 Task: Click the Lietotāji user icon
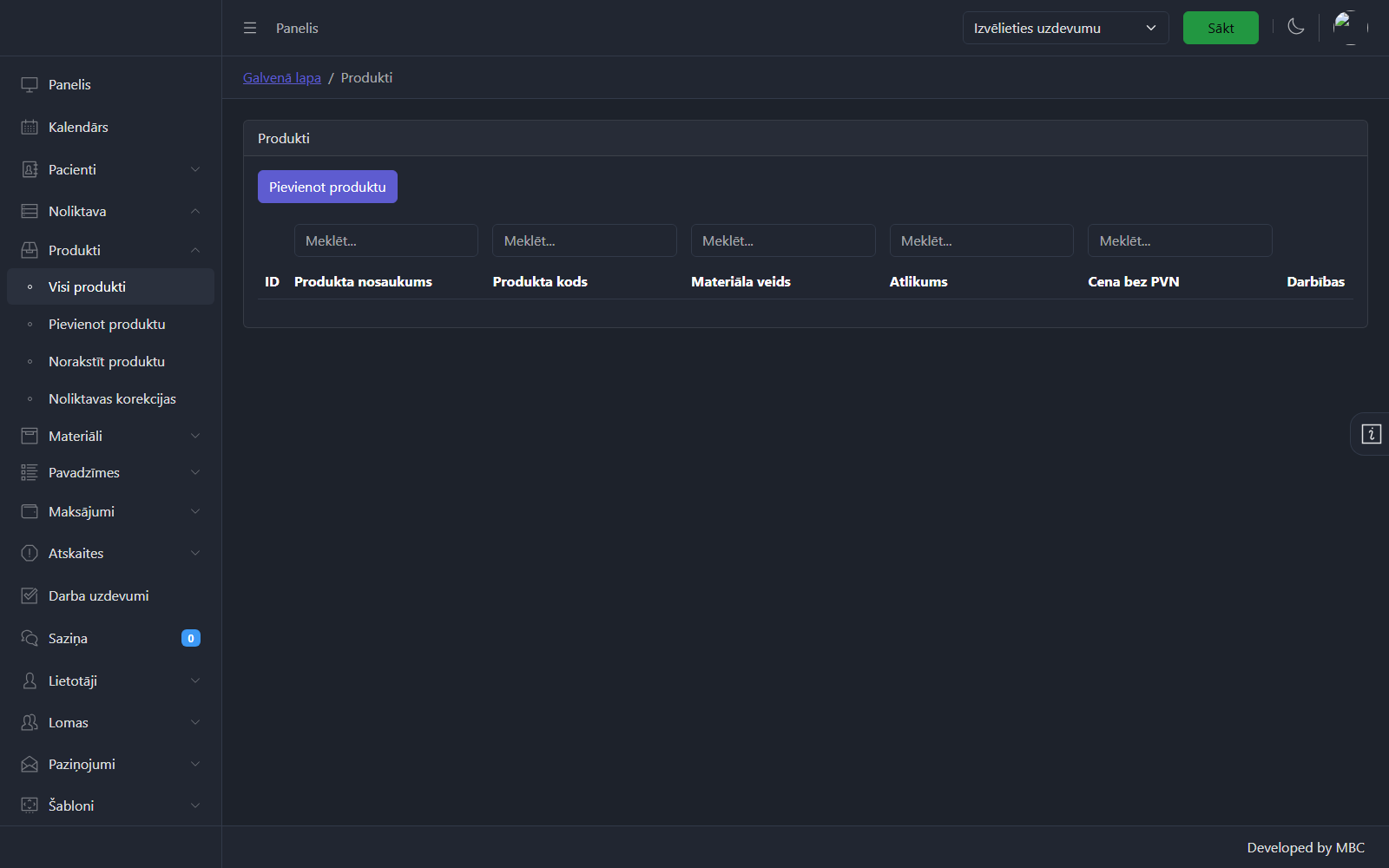tap(30, 681)
